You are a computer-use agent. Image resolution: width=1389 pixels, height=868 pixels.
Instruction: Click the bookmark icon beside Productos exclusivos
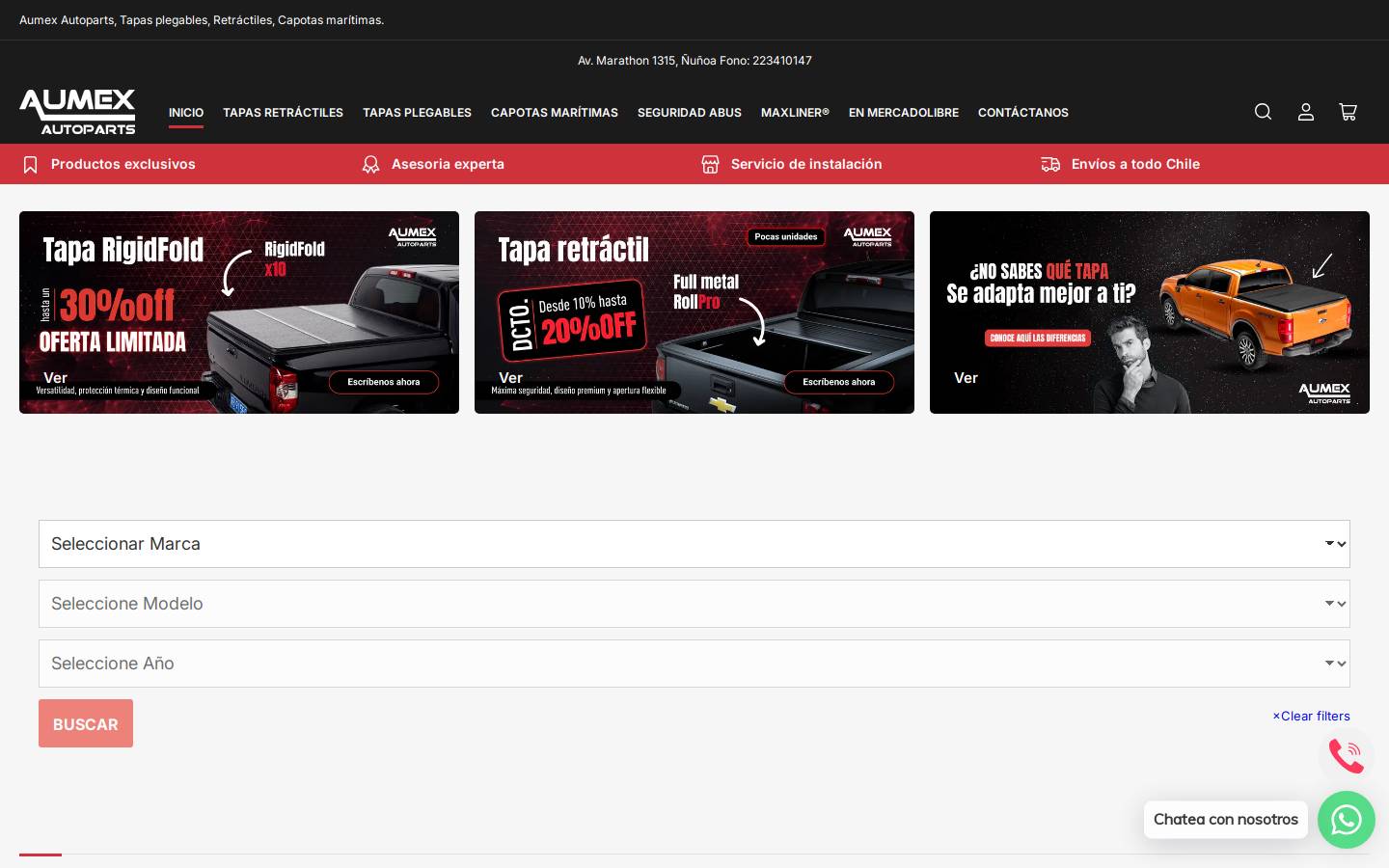(31, 165)
